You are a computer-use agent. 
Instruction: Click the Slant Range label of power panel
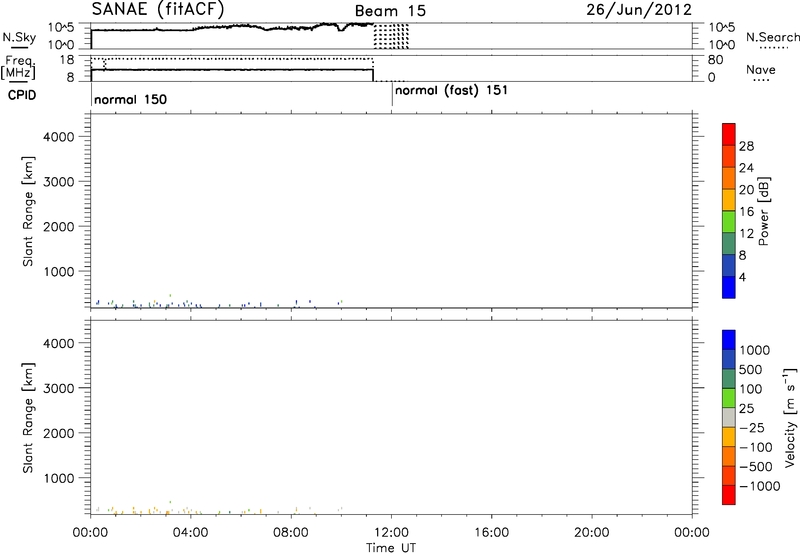click(28, 211)
